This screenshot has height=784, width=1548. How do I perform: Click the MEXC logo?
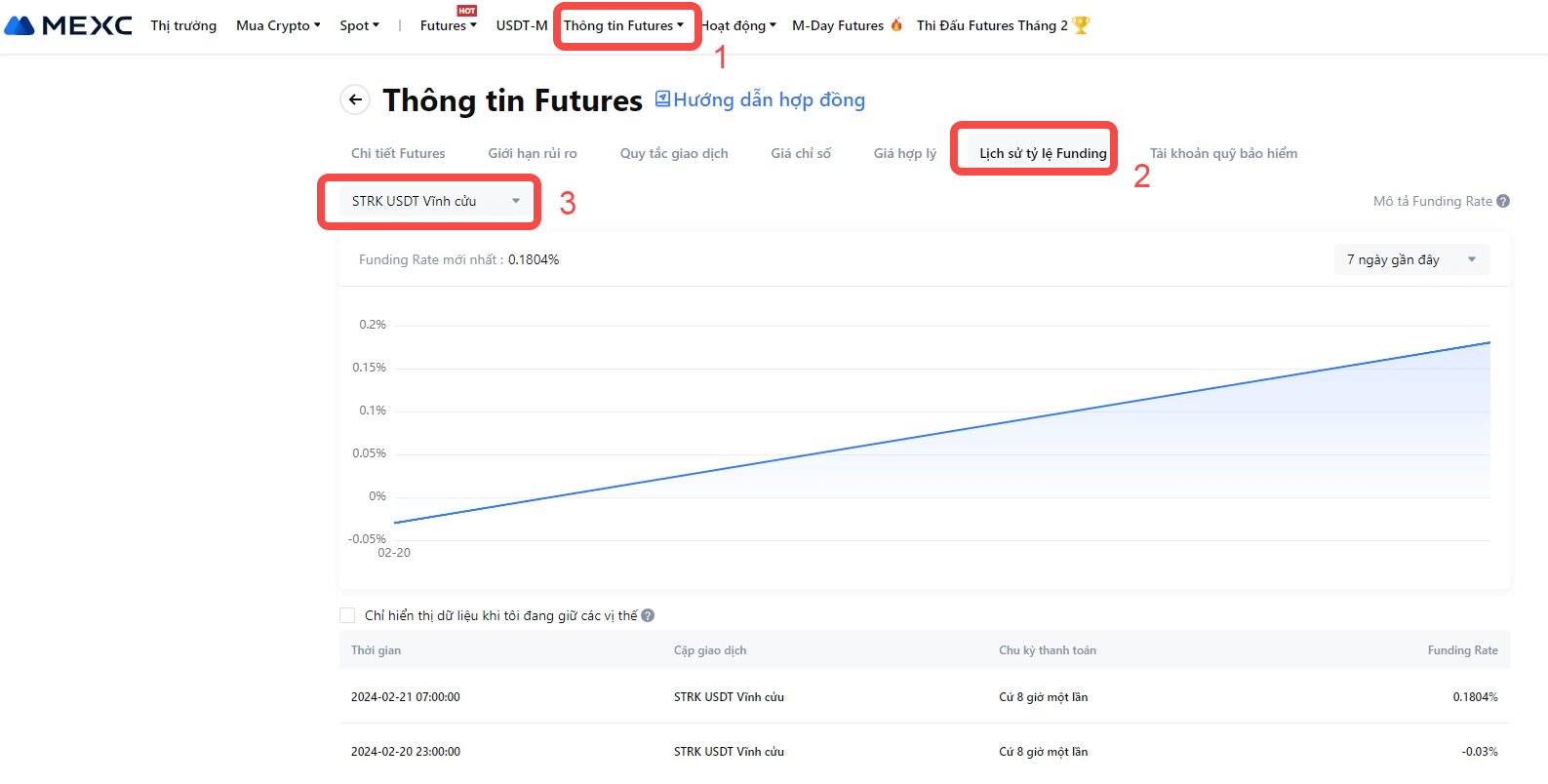click(x=68, y=25)
